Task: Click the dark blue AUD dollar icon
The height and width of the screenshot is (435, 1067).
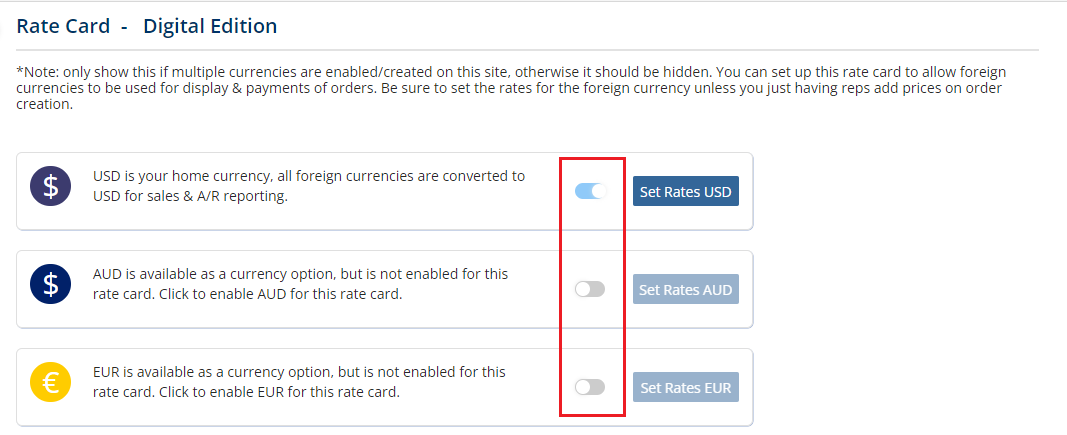Action: coord(51,284)
